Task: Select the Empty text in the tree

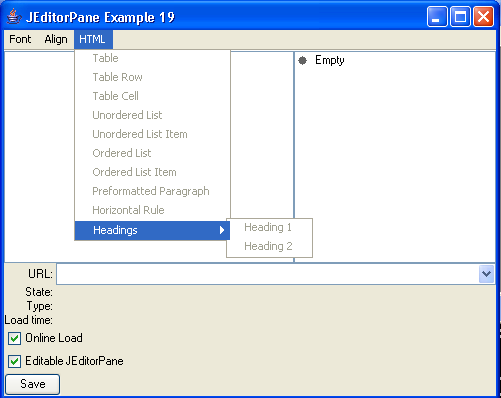Action: click(x=330, y=60)
